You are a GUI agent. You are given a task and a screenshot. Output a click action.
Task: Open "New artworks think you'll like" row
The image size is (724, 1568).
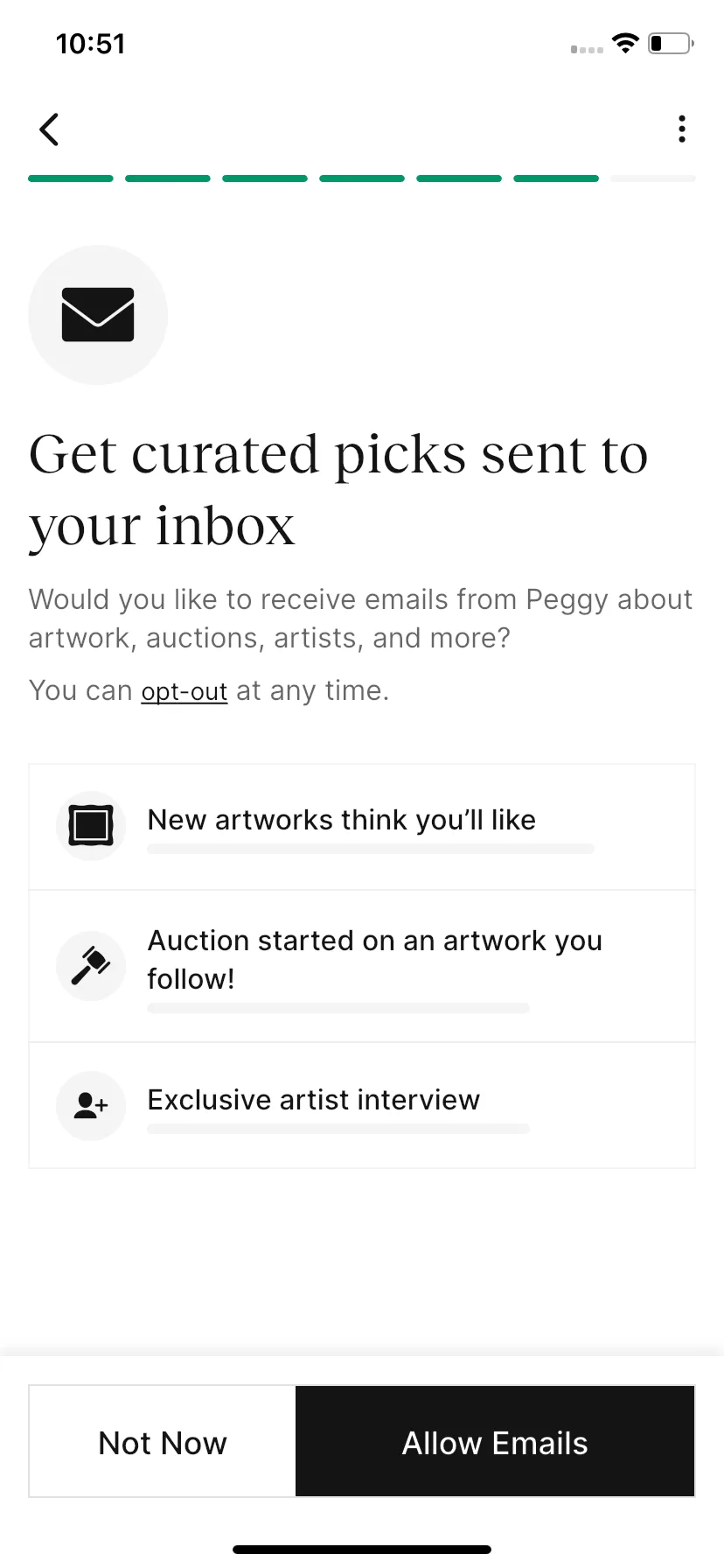tap(362, 827)
